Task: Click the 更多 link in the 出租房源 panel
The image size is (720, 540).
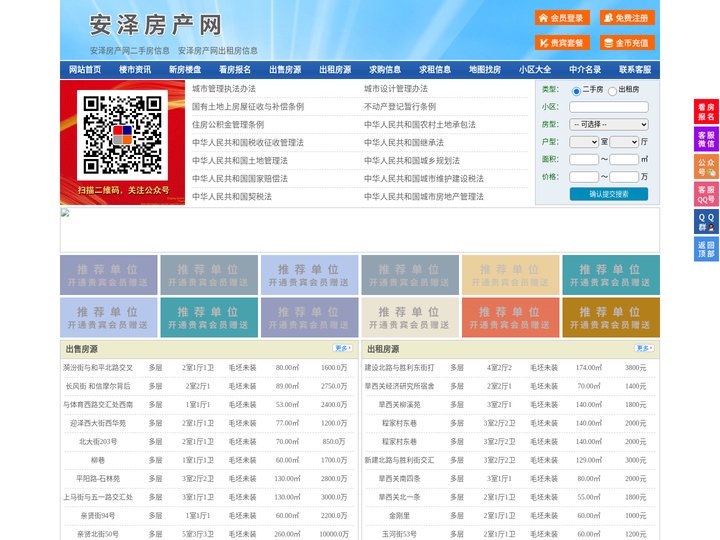Action: [x=644, y=349]
